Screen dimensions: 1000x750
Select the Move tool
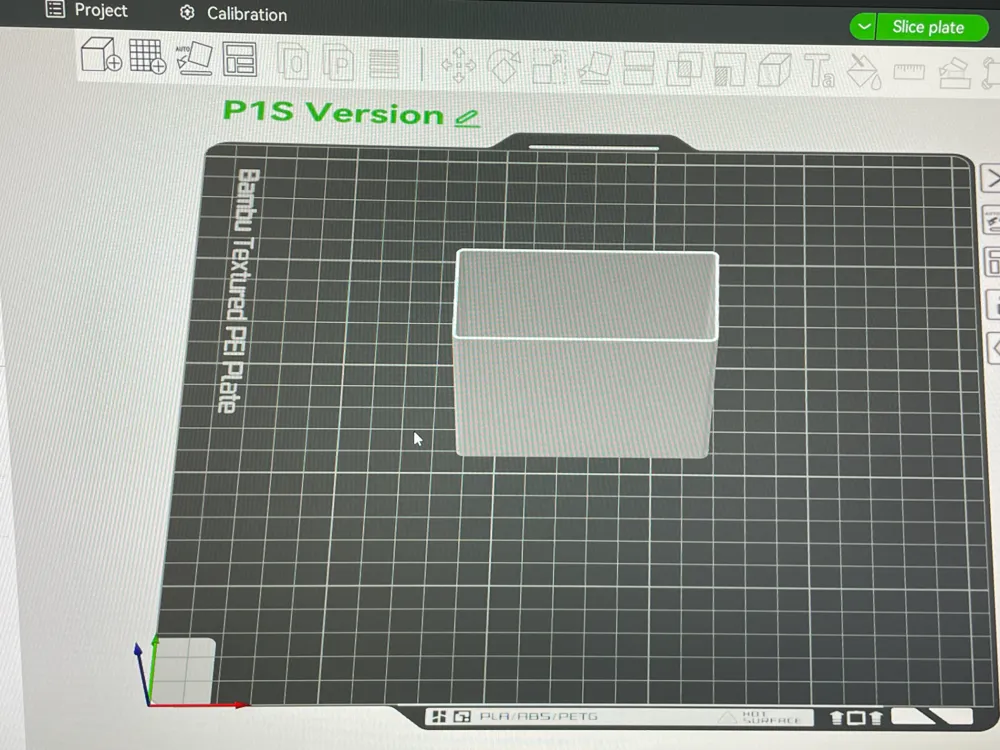pyautogui.click(x=459, y=65)
